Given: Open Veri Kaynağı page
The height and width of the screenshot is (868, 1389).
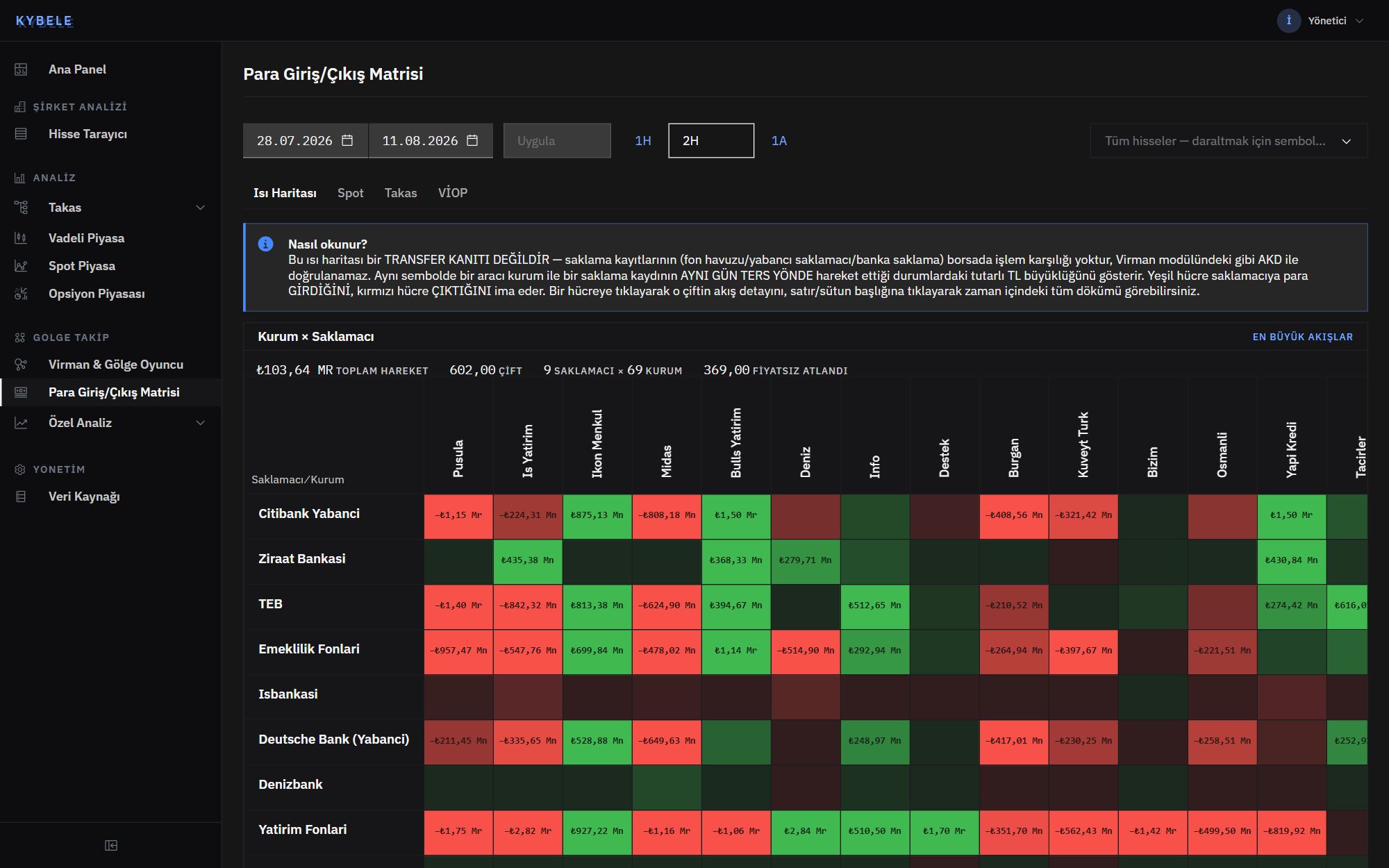Looking at the screenshot, I should [111, 496].
